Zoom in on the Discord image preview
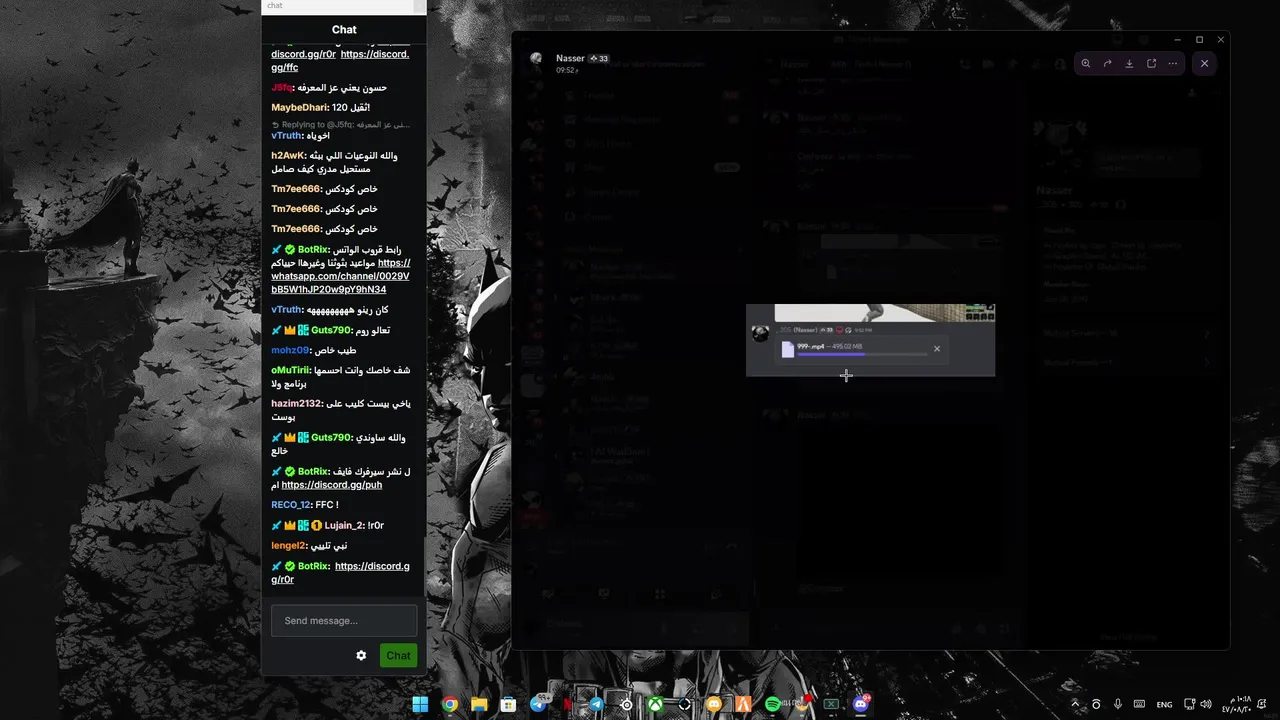The width and height of the screenshot is (1280, 720). click(1085, 63)
